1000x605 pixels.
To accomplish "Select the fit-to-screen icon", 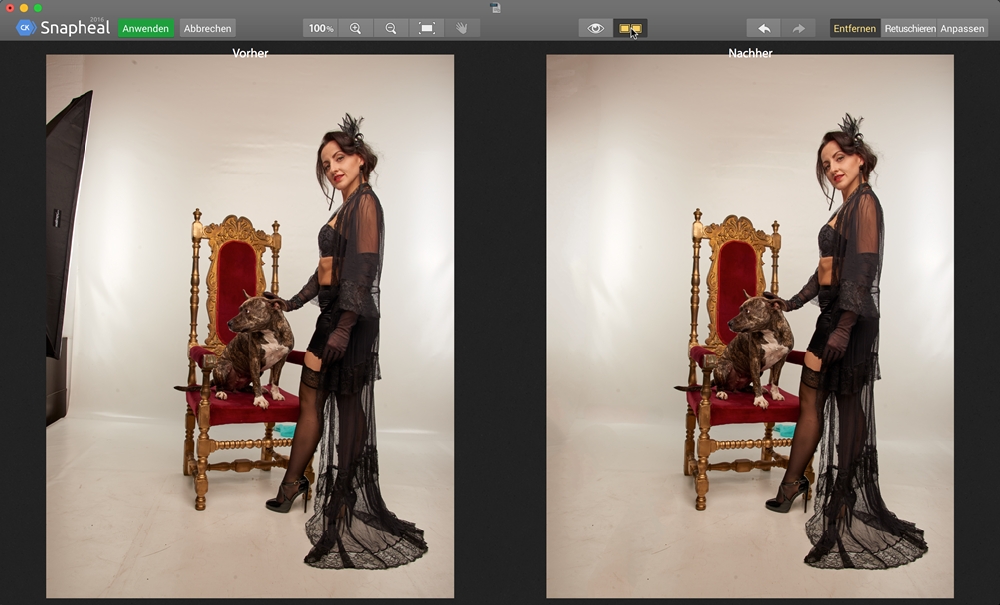I will tap(427, 28).
